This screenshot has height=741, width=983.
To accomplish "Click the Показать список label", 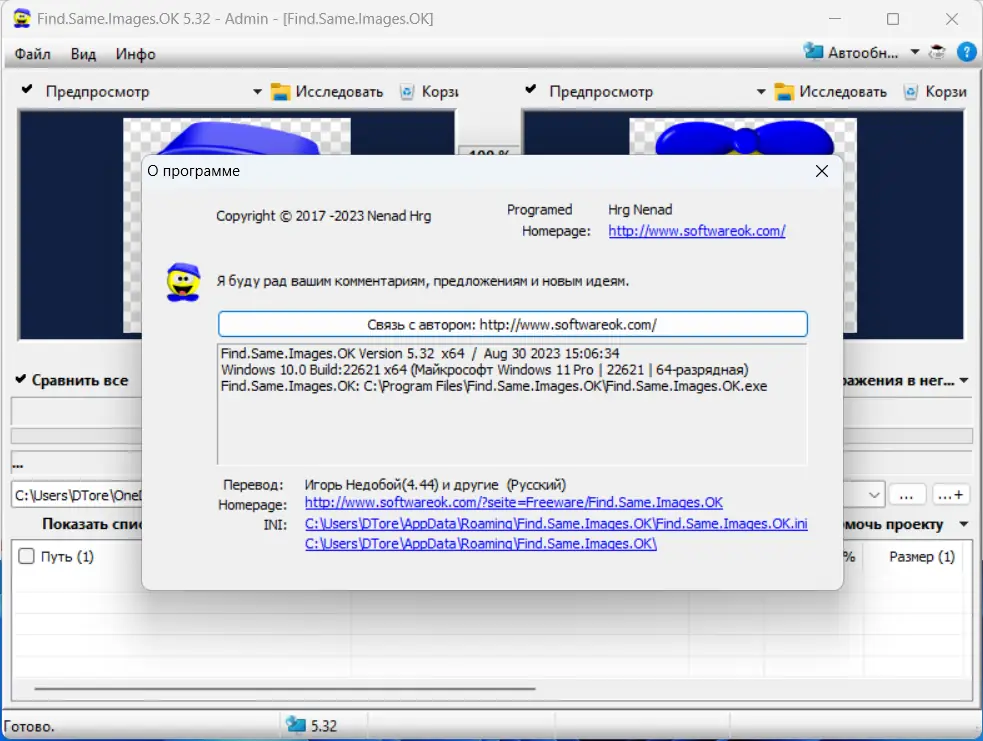I will point(92,524).
